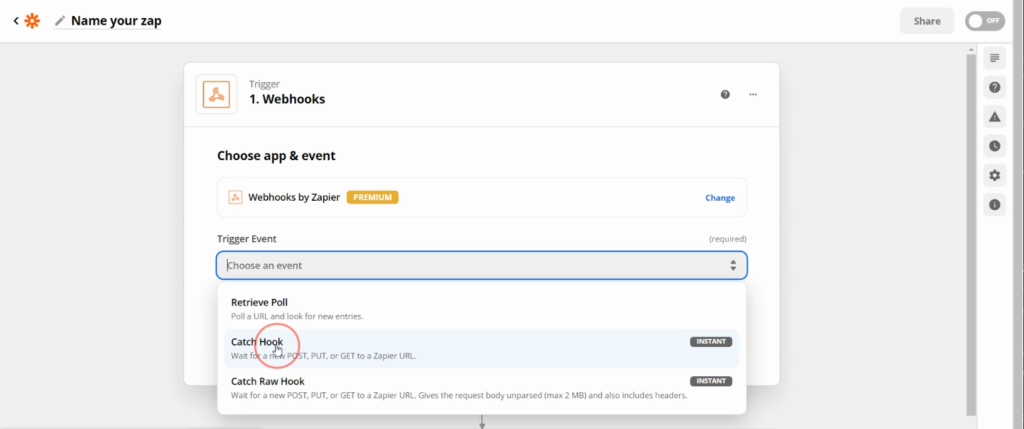Viewport: 1024px width, 429px height.
Task: Open the notes icon in right sidebar
Action: [995, 58]
